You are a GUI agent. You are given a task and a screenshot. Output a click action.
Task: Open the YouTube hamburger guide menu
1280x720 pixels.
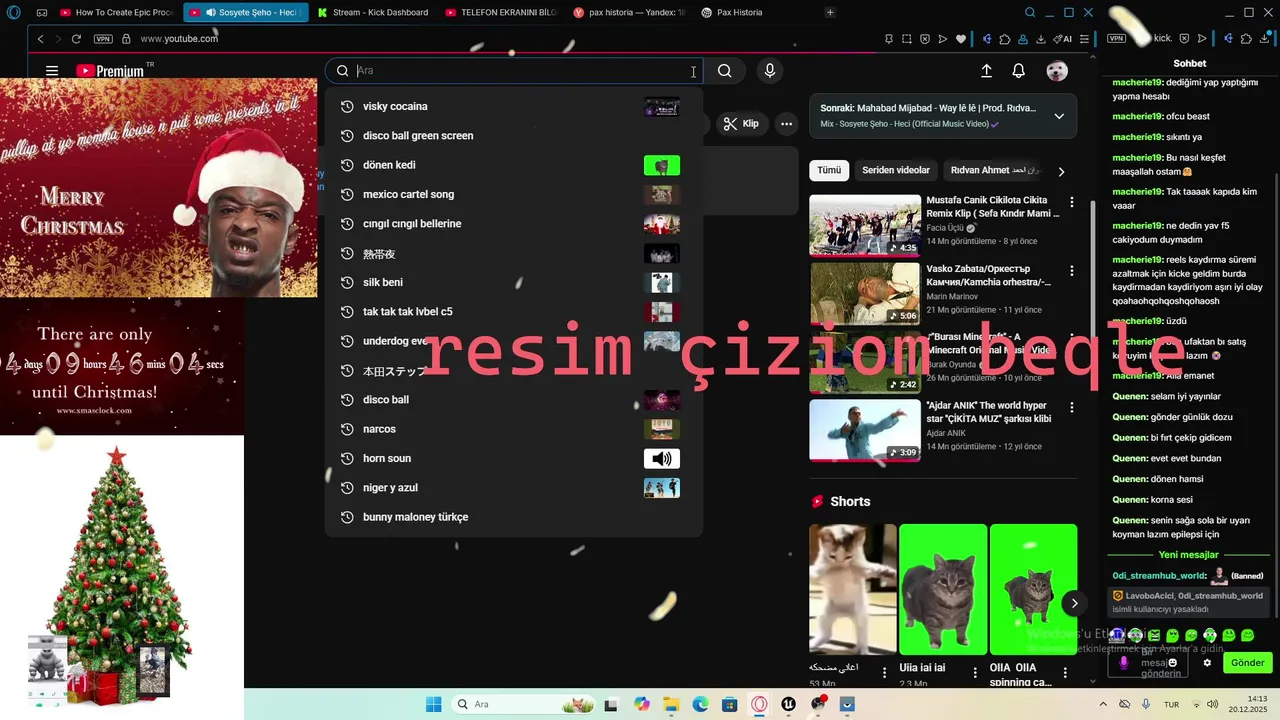52,71
